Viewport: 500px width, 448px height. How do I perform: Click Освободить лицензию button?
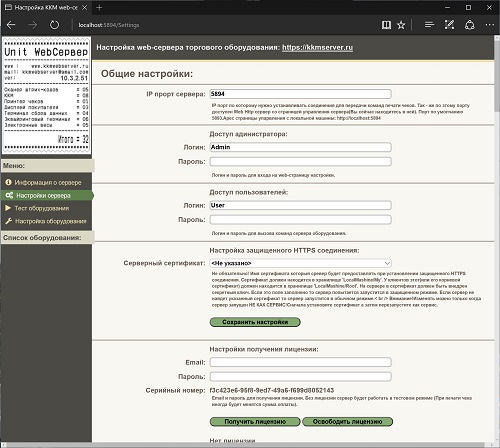pos(347,421)
